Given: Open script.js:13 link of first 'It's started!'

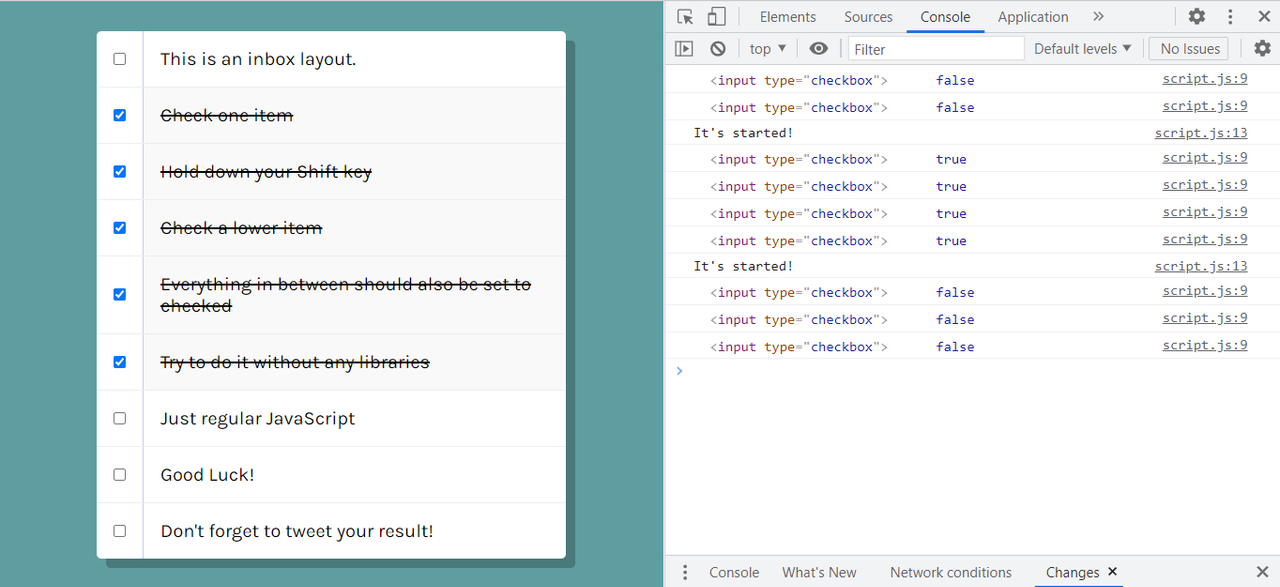Looking at the screenshot, I should [1201, 132].
